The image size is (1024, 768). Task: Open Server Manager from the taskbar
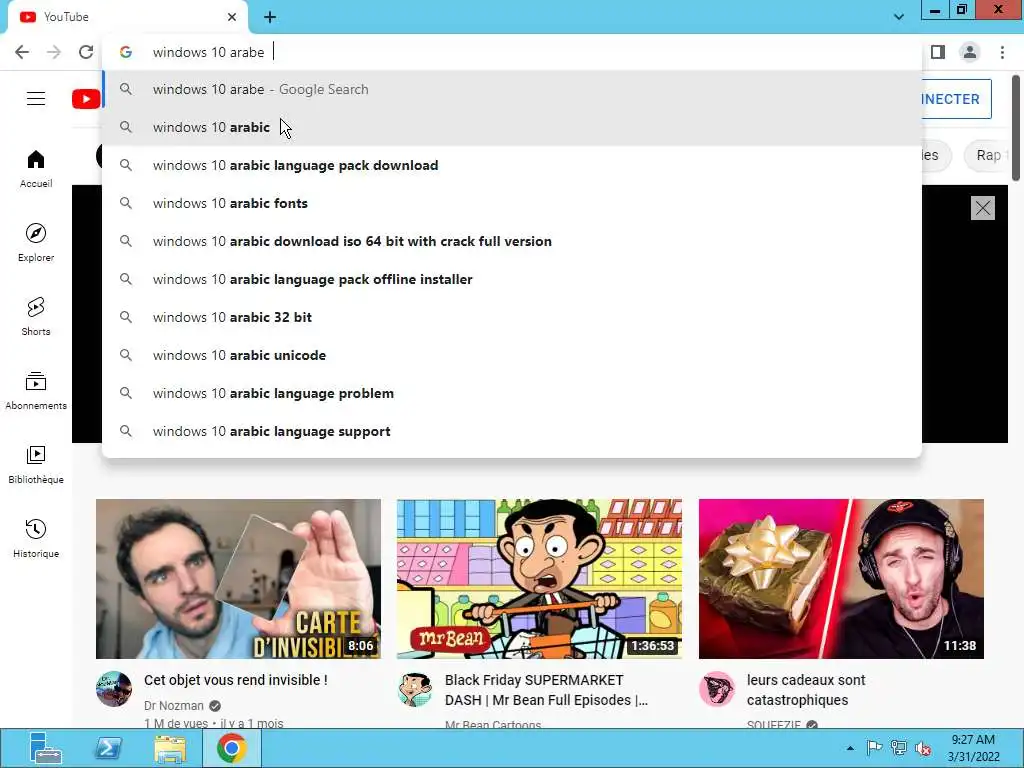coord(45,748)
